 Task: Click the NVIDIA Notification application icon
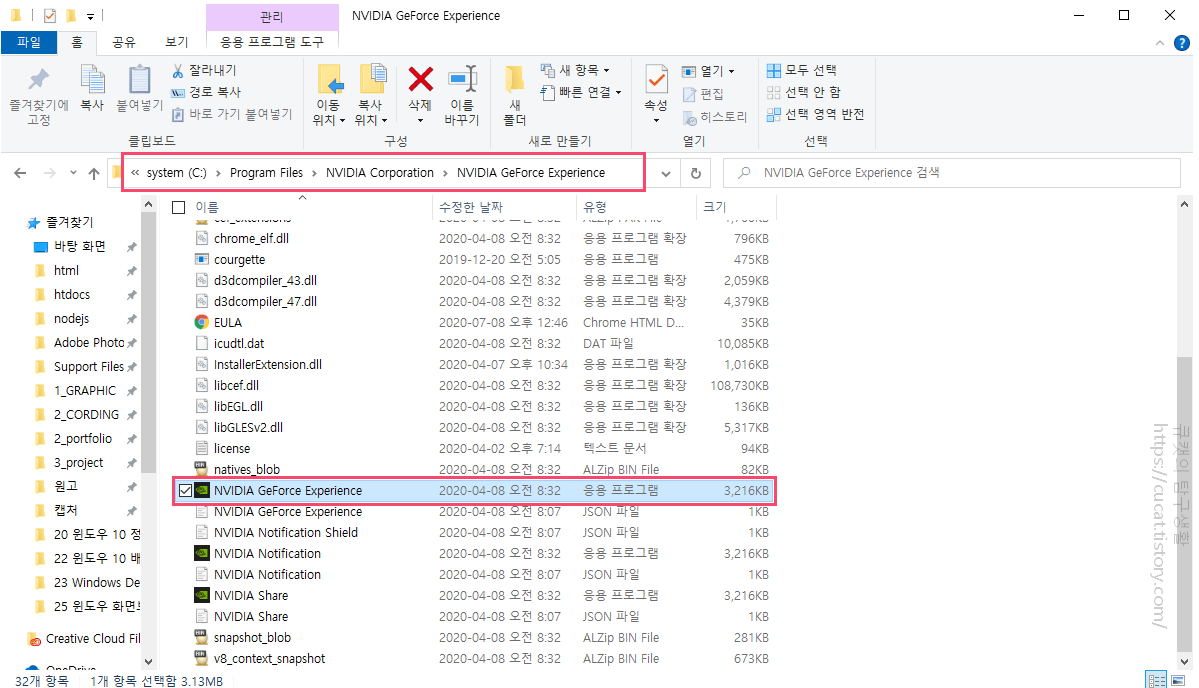click(202, 553)
